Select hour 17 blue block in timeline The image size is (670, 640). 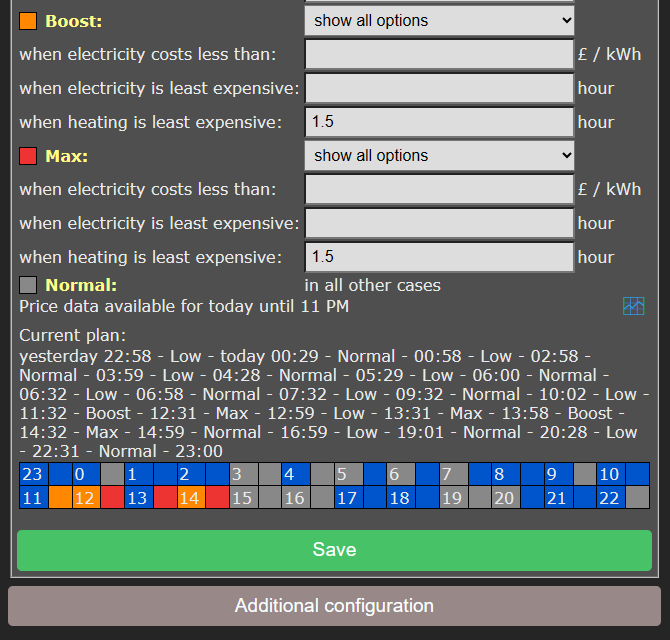pyautogui.click(x=347, y=497)
